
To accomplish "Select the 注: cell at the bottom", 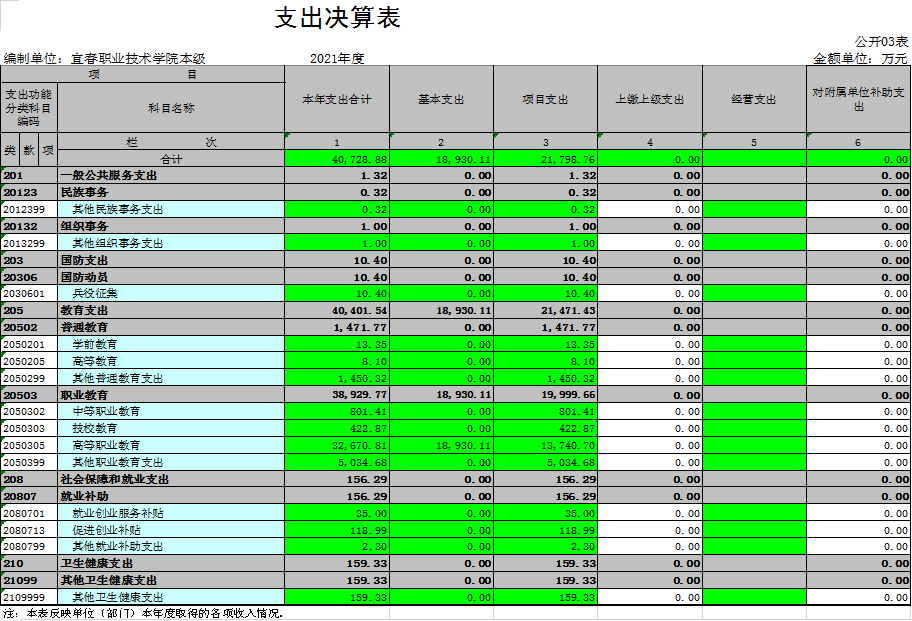I will tap(11, 612).
